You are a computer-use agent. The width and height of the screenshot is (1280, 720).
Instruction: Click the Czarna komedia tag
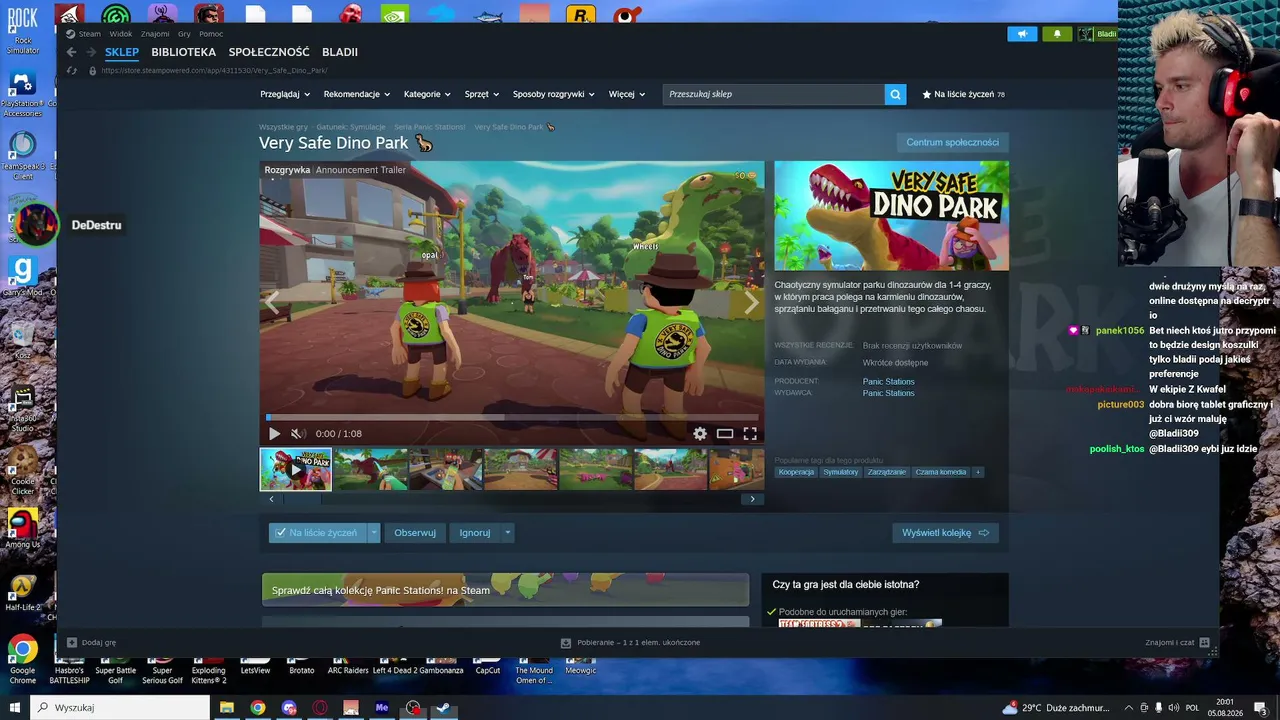[x=941, y=472]
